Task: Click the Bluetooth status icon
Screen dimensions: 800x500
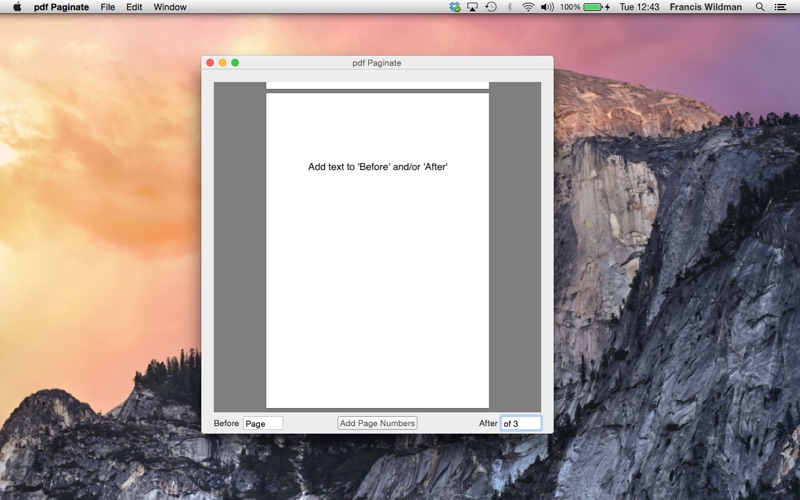Action: [509, 7]
